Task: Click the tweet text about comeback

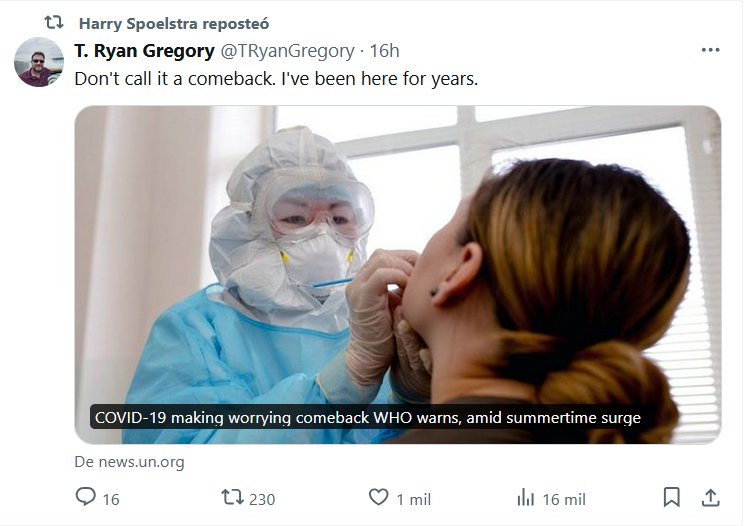Action: [276, 78]
